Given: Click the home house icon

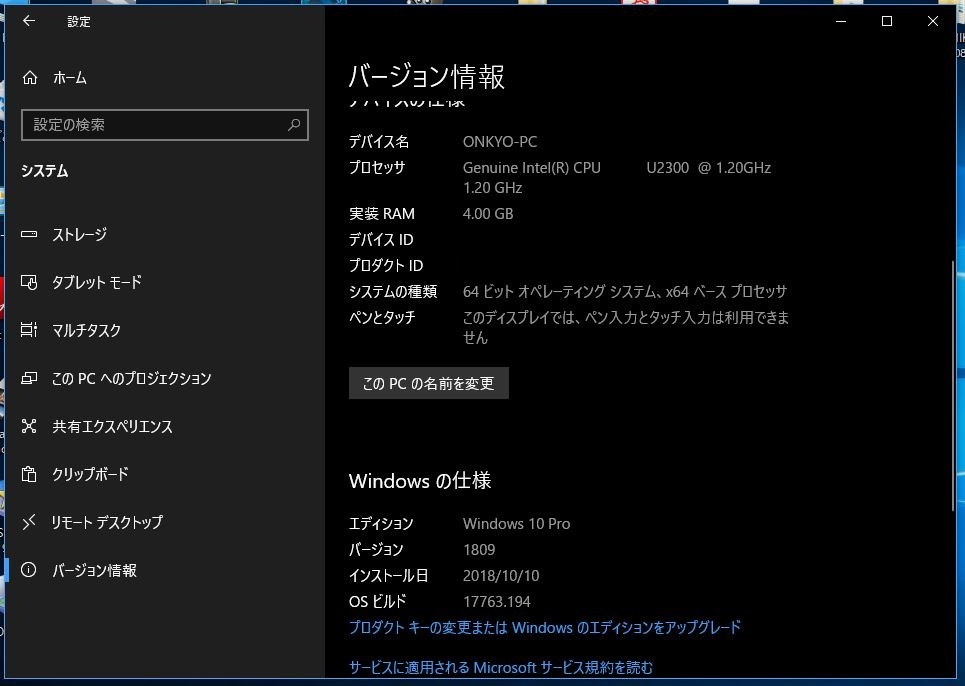Looking at the screenshot, I should tap(30, 78).
